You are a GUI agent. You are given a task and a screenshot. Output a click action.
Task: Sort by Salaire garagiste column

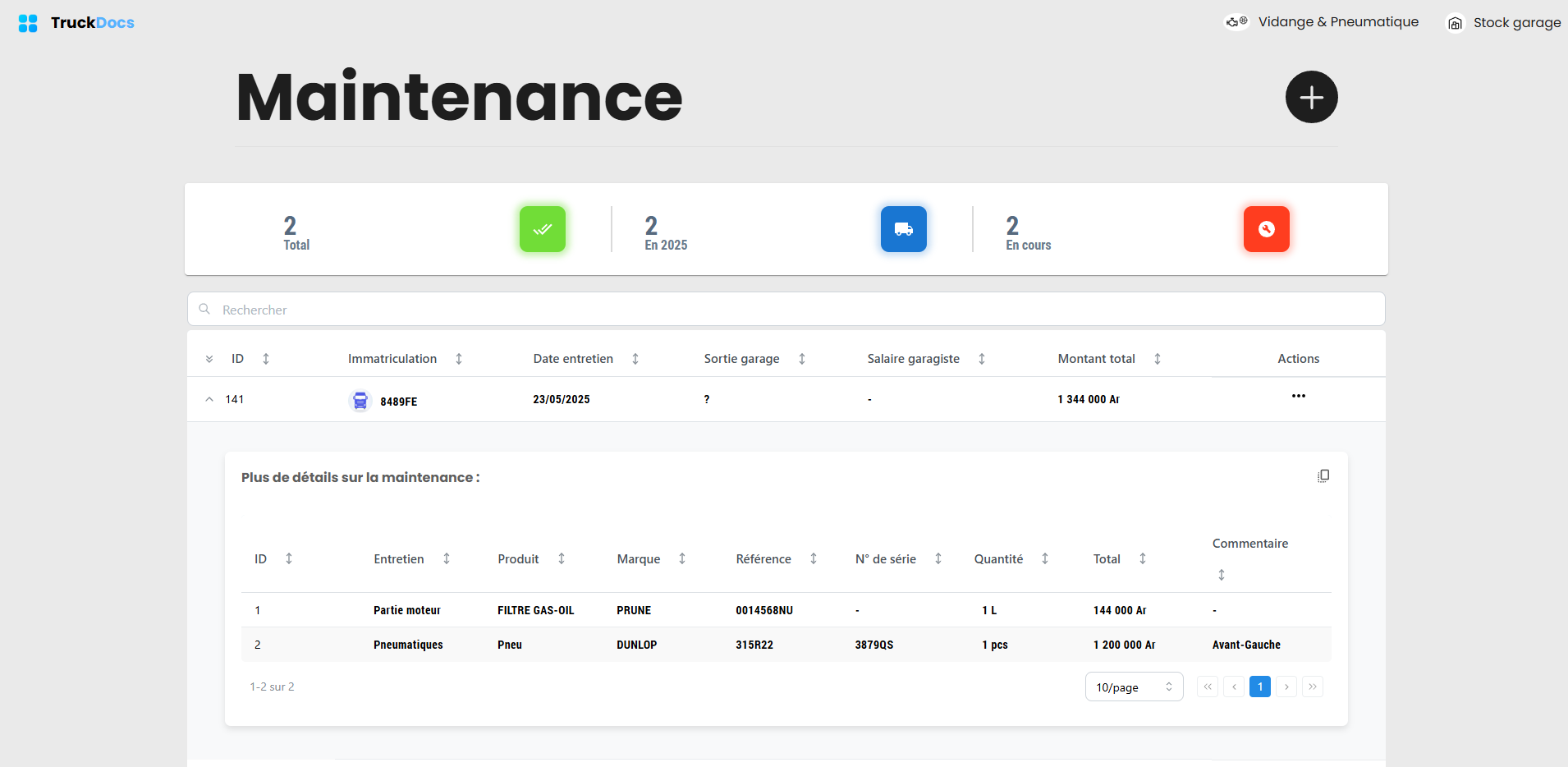pos(982,359)
